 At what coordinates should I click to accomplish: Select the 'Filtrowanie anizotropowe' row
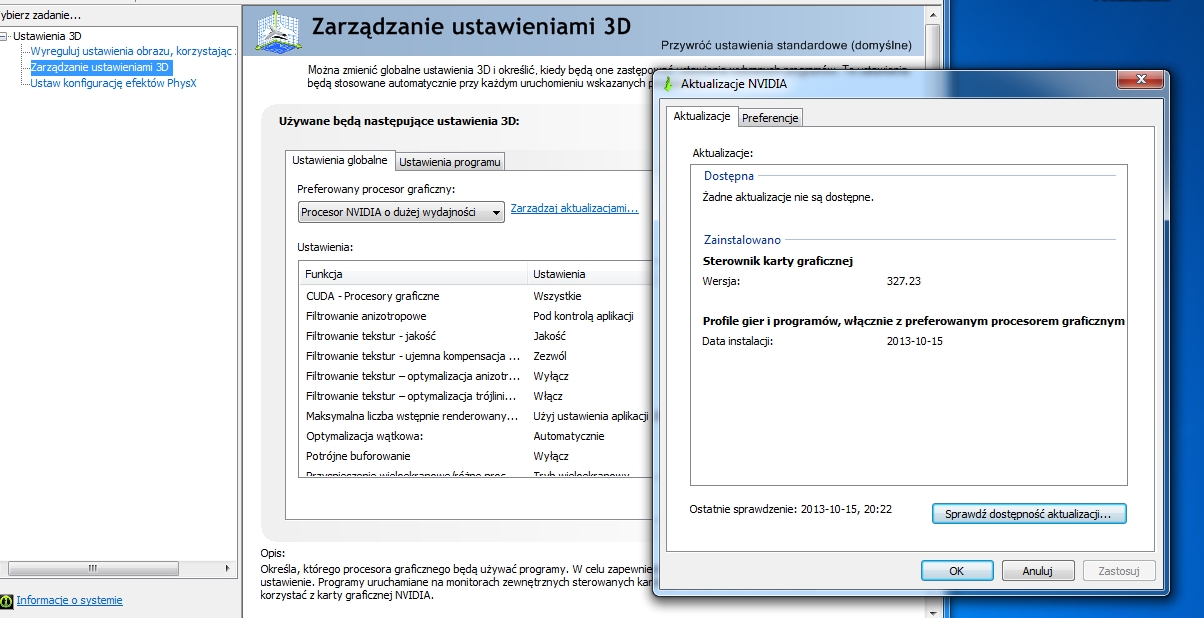(475, 316)
